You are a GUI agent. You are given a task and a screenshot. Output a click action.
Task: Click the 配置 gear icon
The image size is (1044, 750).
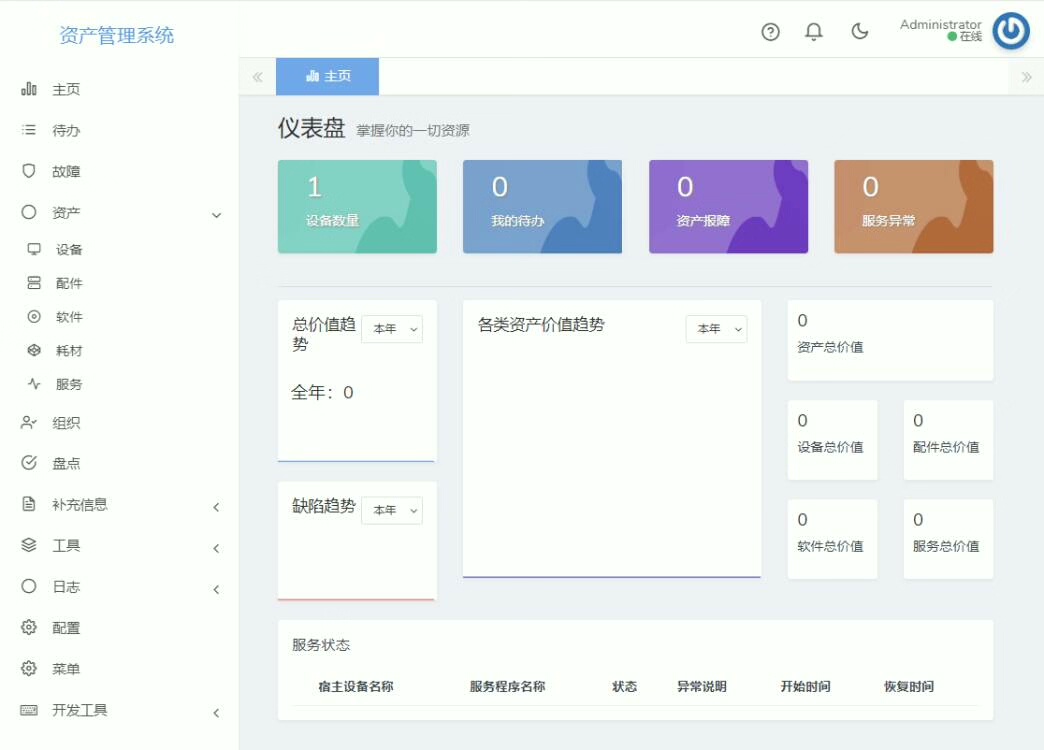coord(29,628)
